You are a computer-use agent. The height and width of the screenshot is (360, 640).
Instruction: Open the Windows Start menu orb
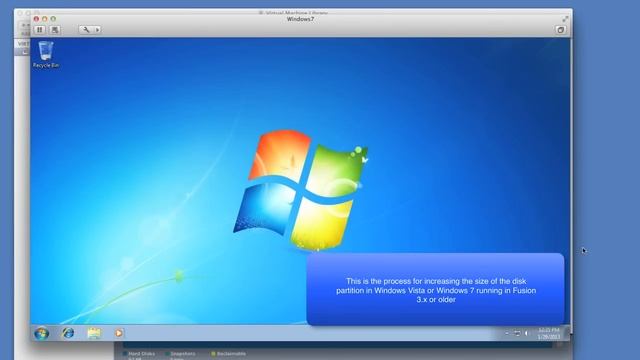(41, 333)
